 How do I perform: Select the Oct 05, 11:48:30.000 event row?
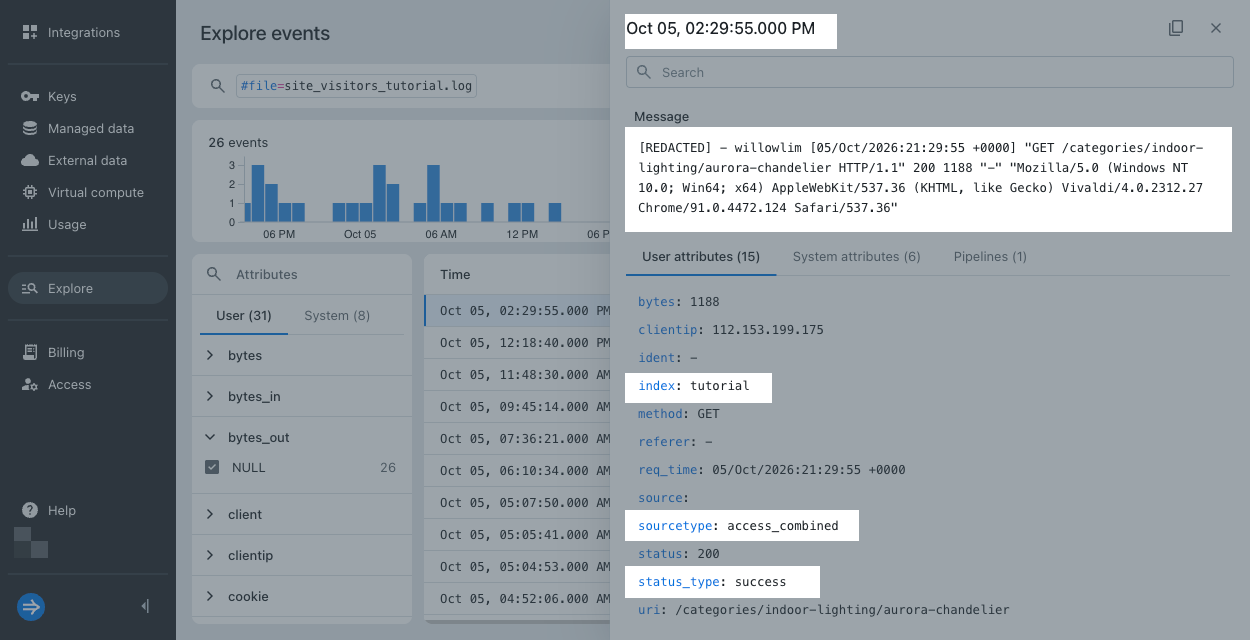point(517,375)
